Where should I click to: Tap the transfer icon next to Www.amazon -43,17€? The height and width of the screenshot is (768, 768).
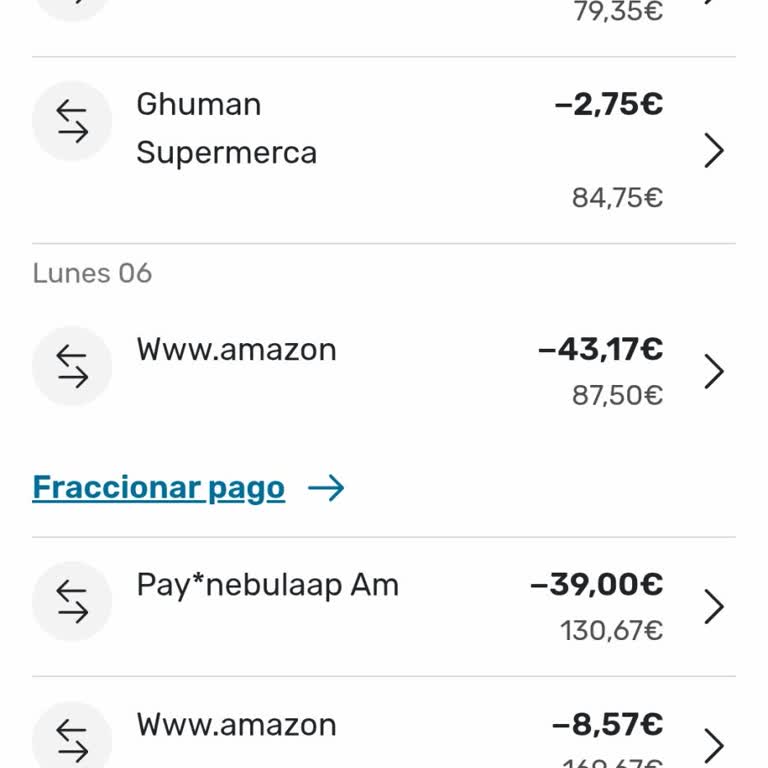(72, 366)
